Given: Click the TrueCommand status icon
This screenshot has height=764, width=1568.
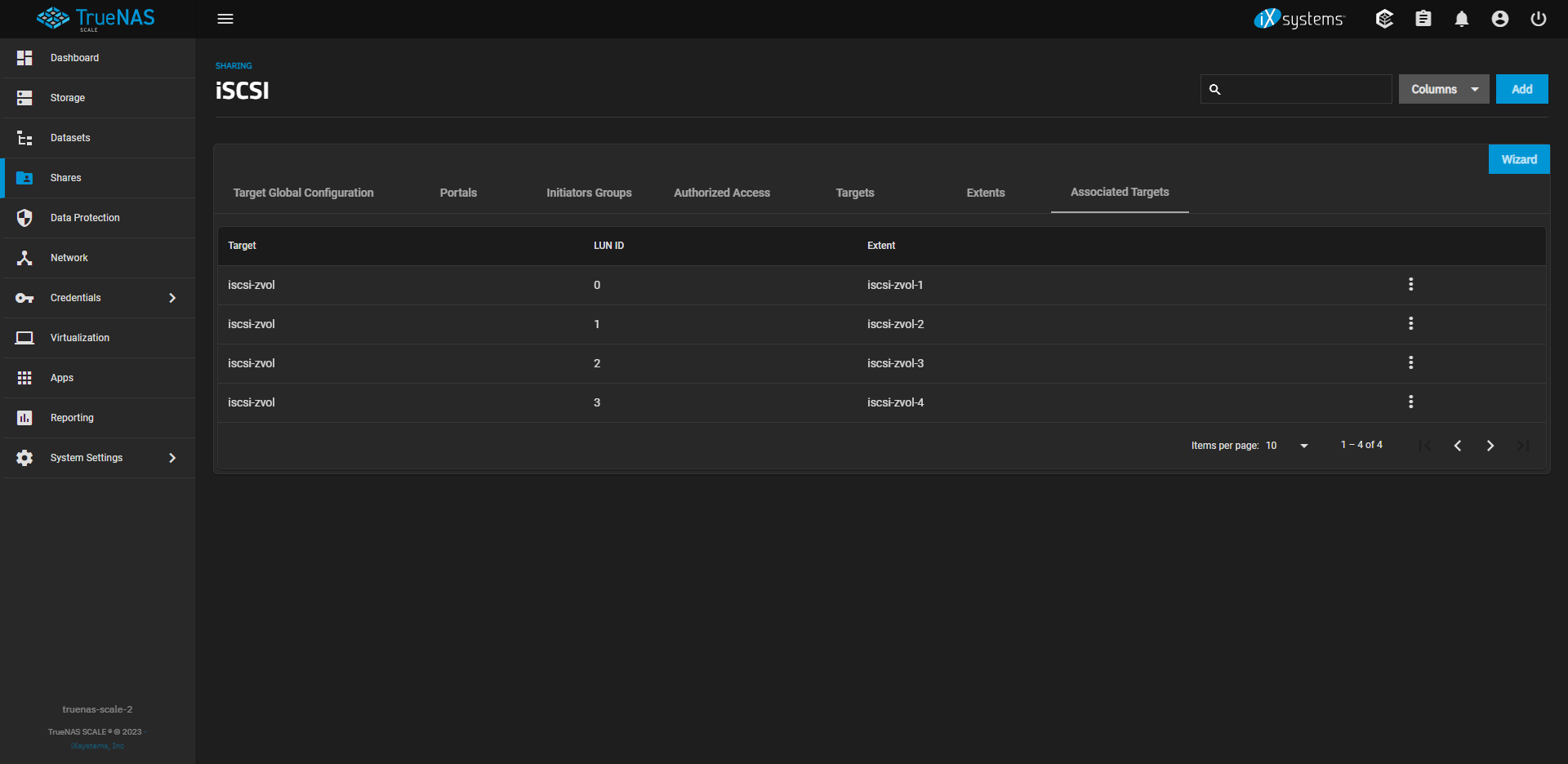Looking at the screenshot, I should [1384, 19].
